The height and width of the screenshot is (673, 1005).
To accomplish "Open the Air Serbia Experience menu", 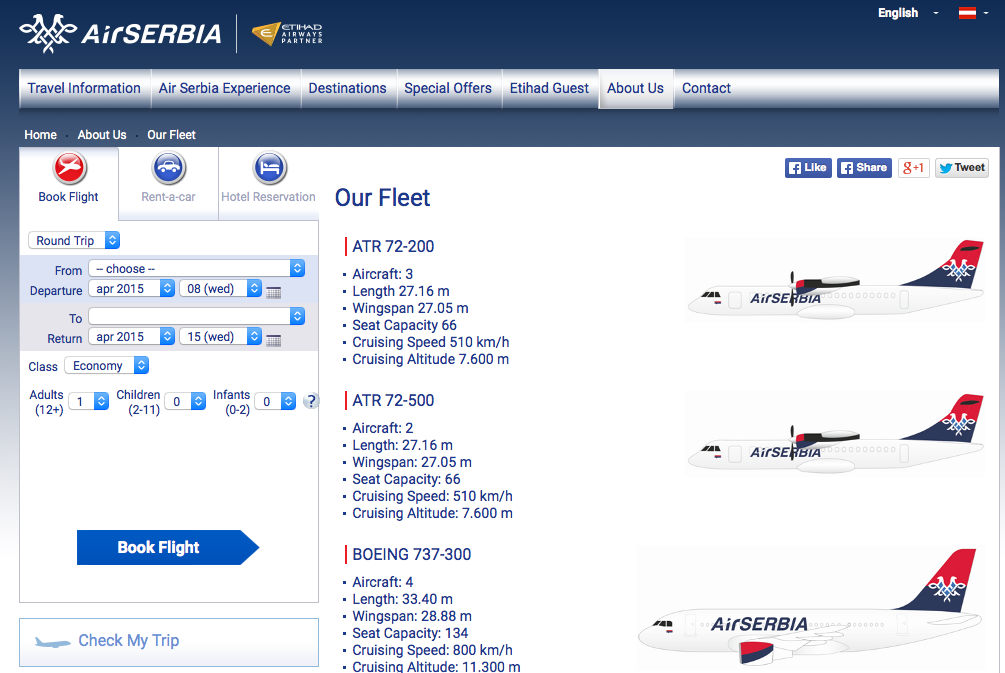I will pos(225,88).
